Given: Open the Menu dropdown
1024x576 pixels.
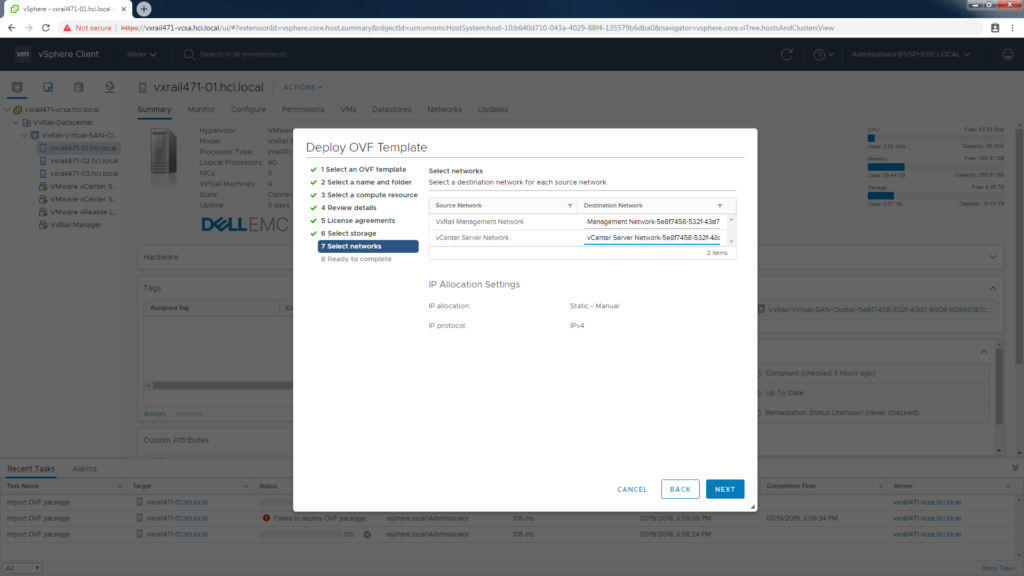Looking at the screenshot, I should [142, 54].
